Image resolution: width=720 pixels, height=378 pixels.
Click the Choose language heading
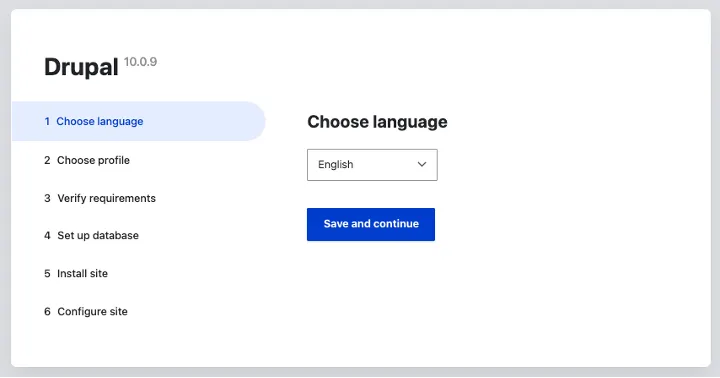tap(377, 122)
